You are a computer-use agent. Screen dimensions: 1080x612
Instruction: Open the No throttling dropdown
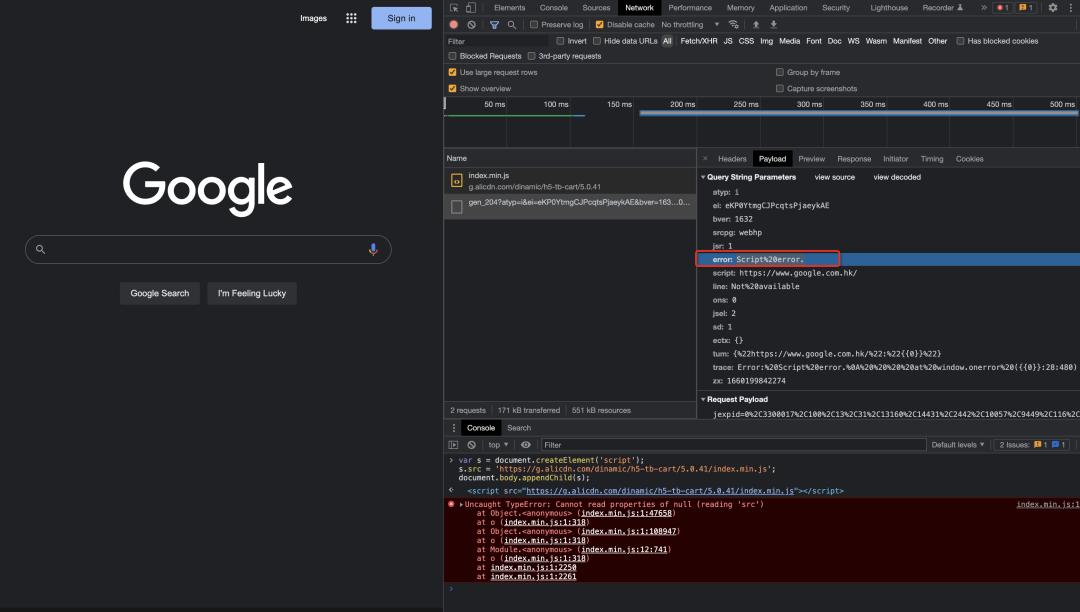coord(690,25)
